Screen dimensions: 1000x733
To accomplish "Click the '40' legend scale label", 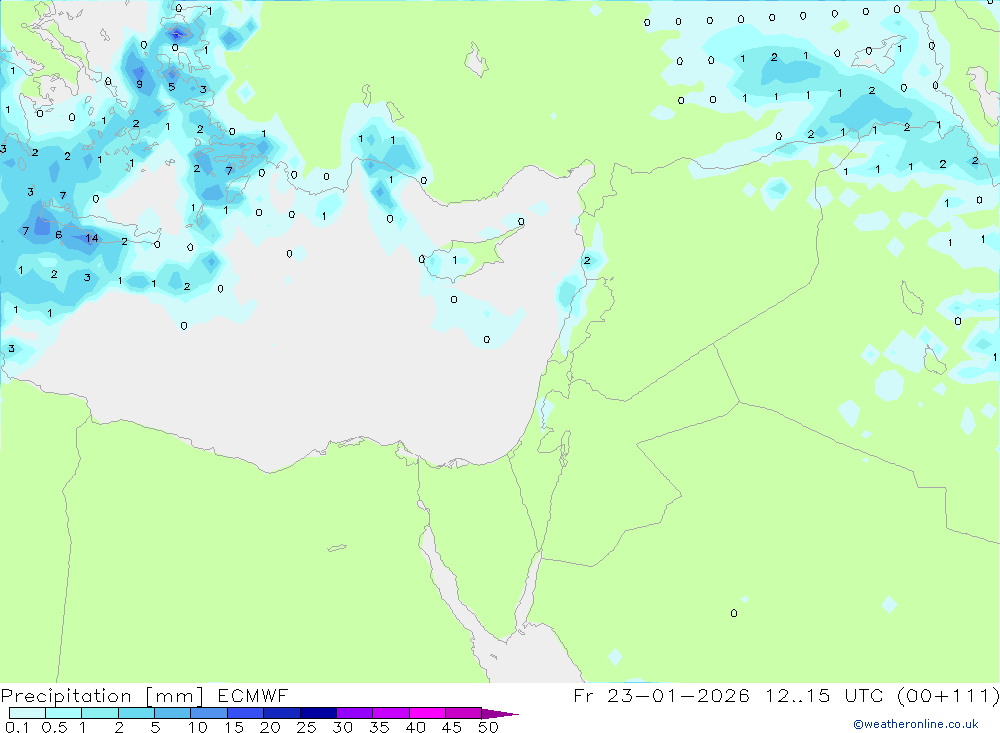I will 415,727.
